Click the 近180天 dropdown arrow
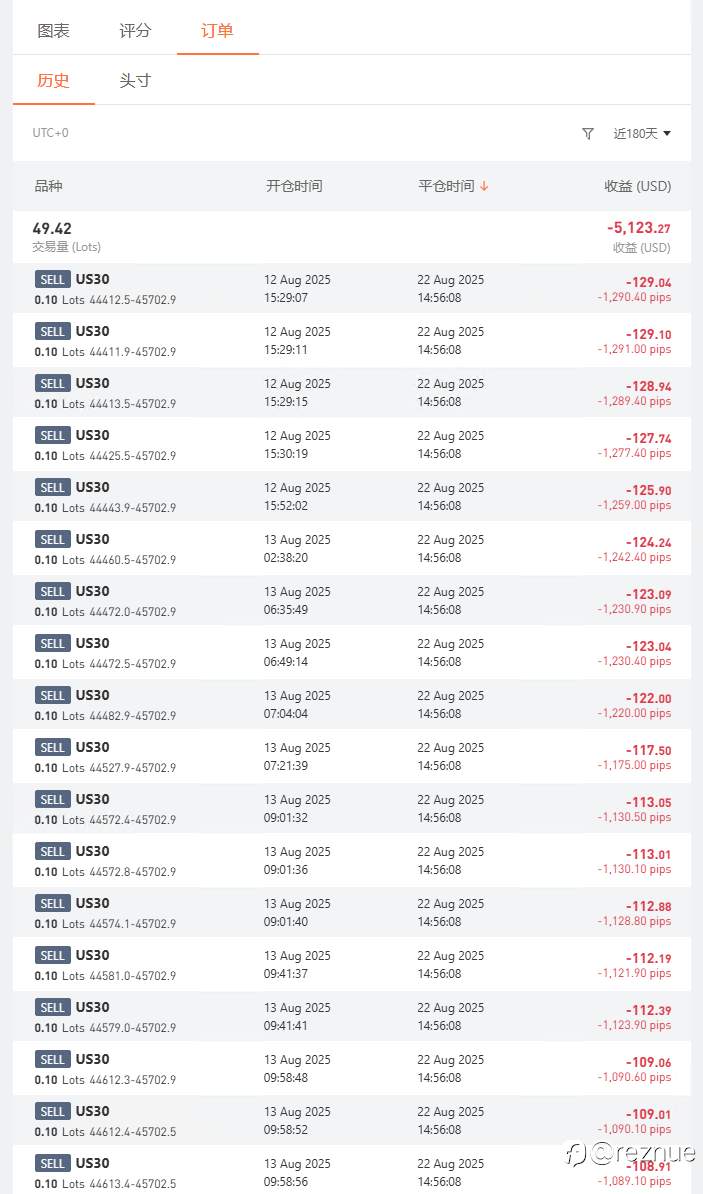Screen dimensions: 703x1194 click(667, 134)
